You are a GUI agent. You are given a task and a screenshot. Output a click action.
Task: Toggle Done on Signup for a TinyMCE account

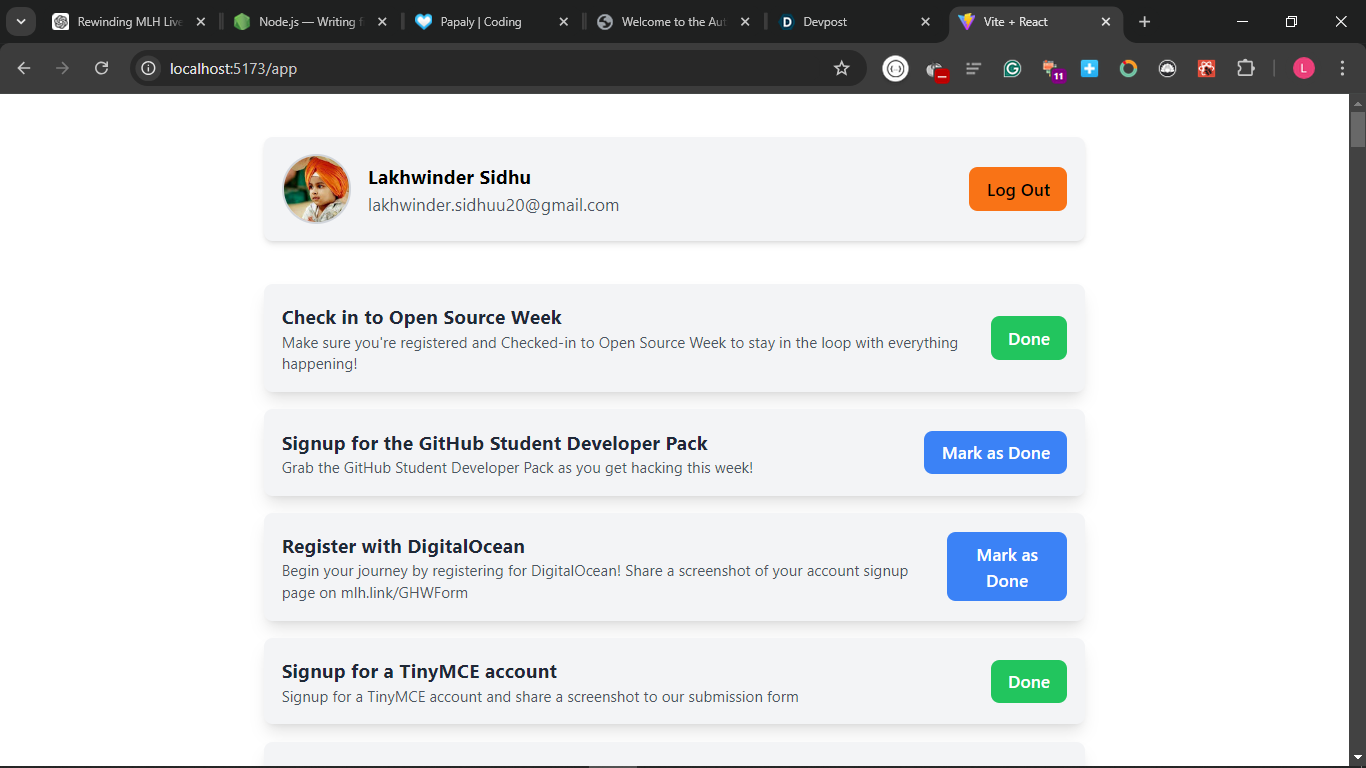[x=1029, y=682]
